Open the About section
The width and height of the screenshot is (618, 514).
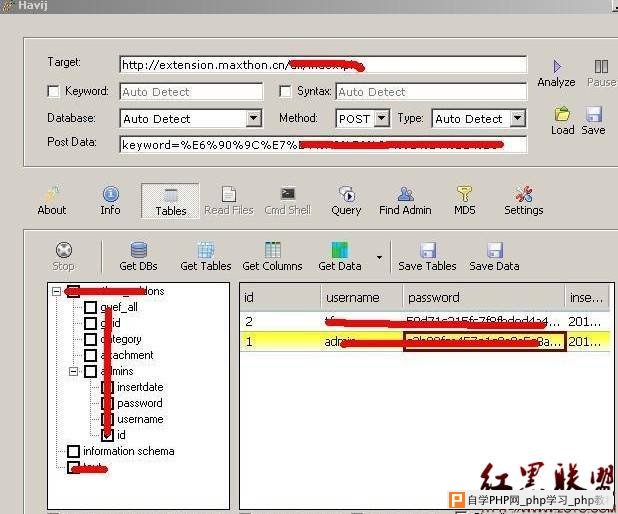tap(52, 201)
